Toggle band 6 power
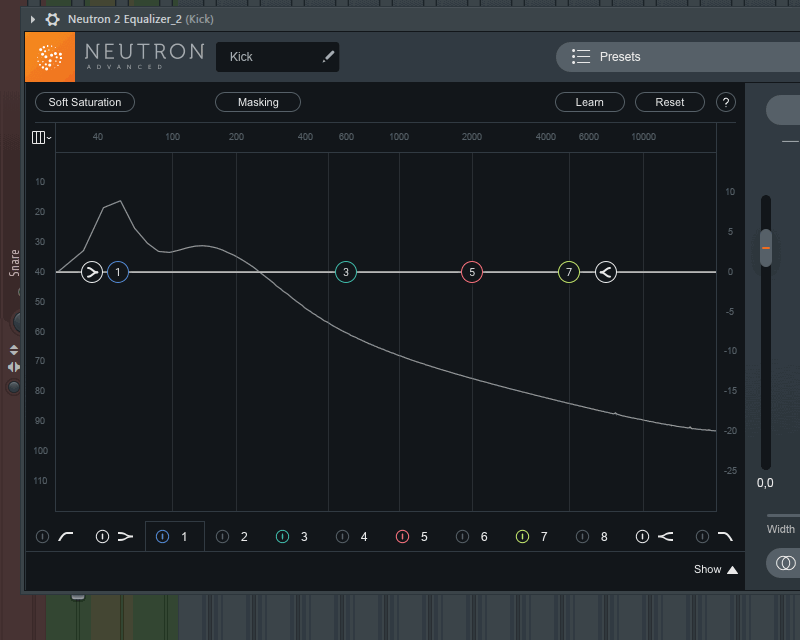Image resolution: width=800 pixels, height=640 pixels. (462, 536)
